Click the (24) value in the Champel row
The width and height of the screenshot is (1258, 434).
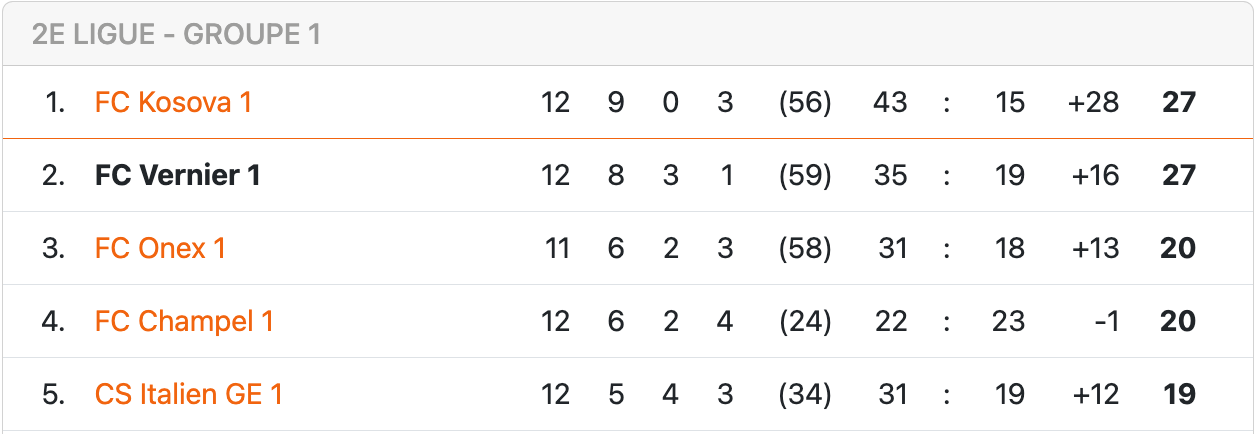(805, 321)
